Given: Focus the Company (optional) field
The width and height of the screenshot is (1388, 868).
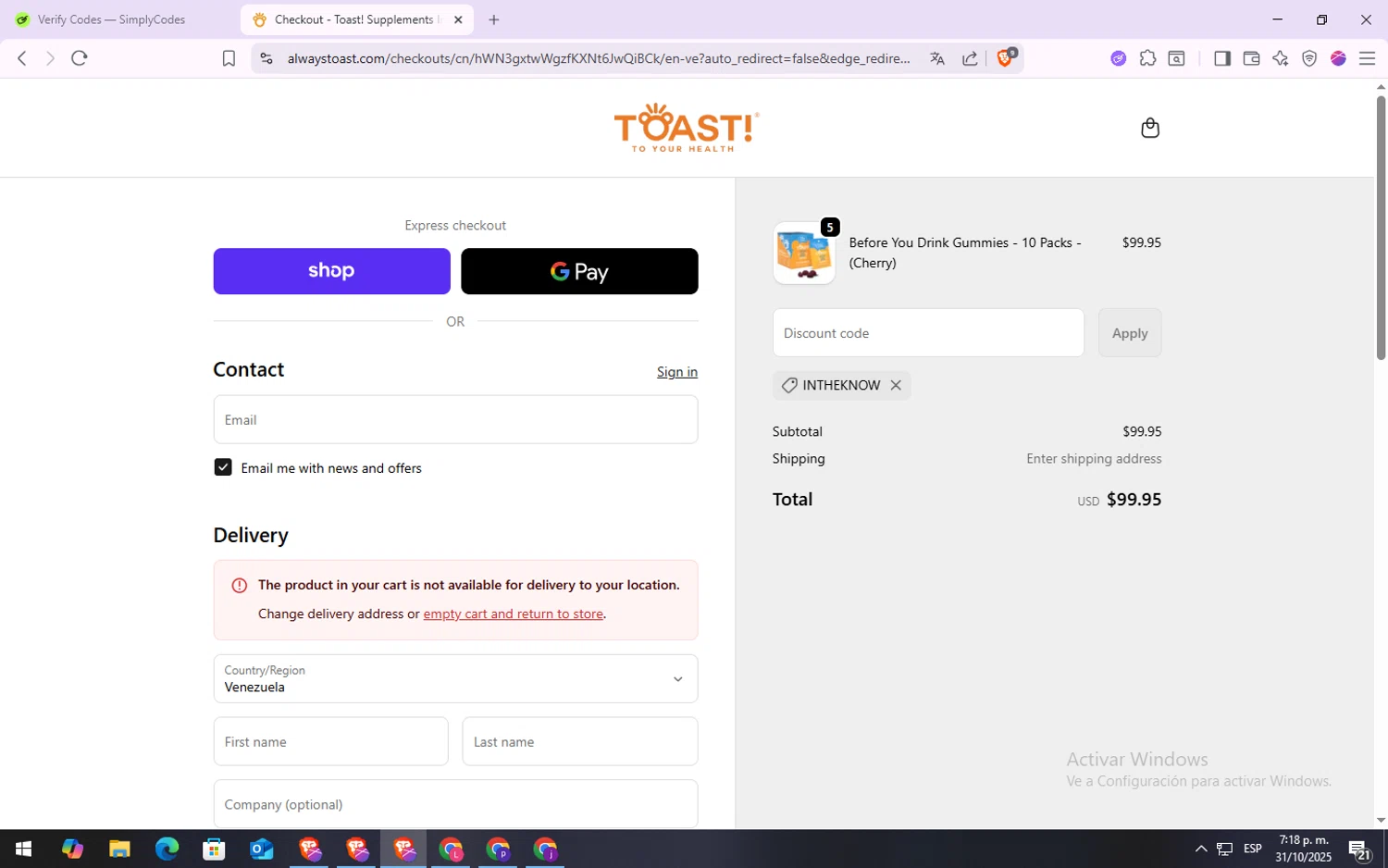Looking at the screenshot, I should pos(455,803).
